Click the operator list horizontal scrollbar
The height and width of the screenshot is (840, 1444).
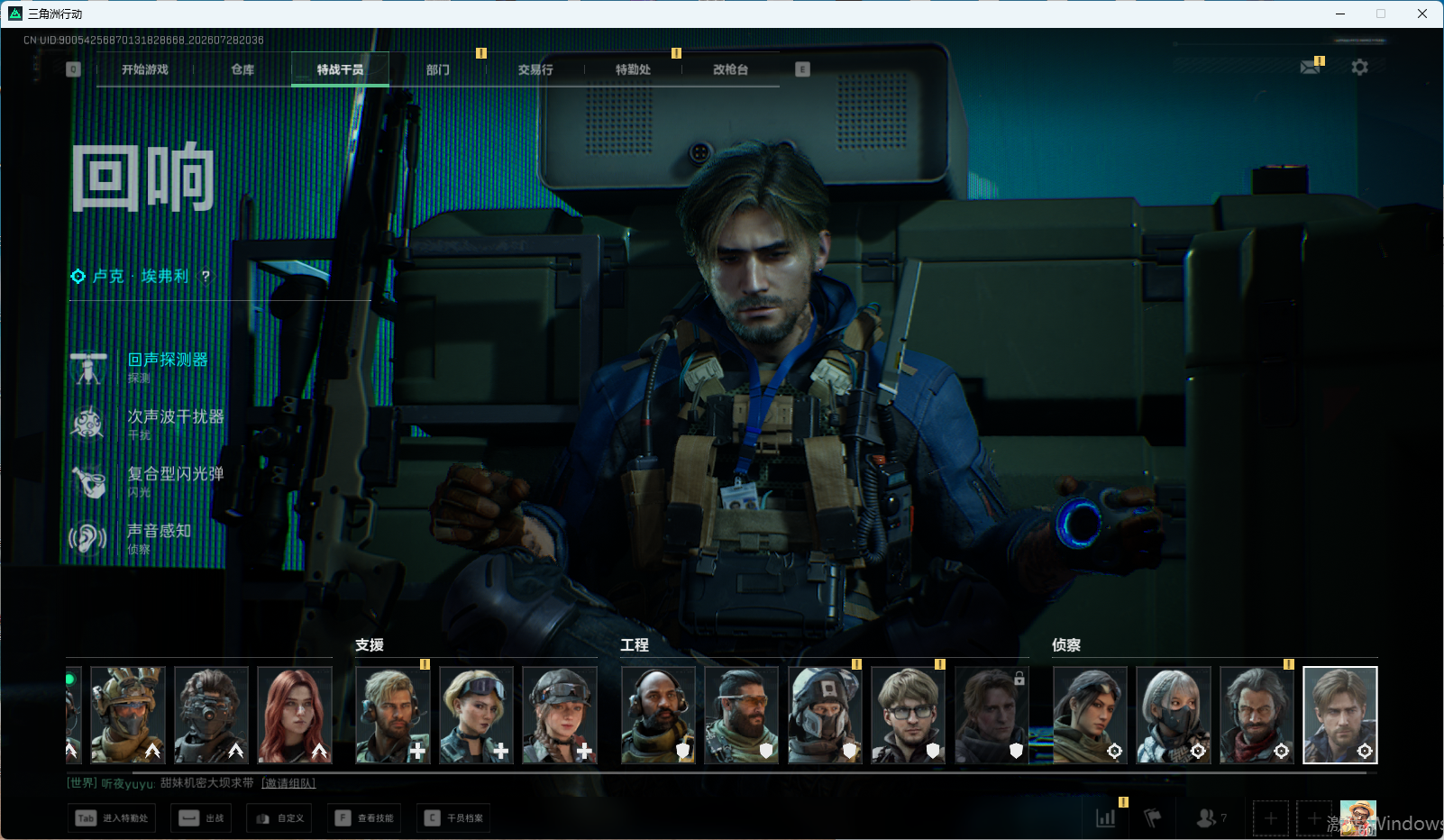pos(748,772)
